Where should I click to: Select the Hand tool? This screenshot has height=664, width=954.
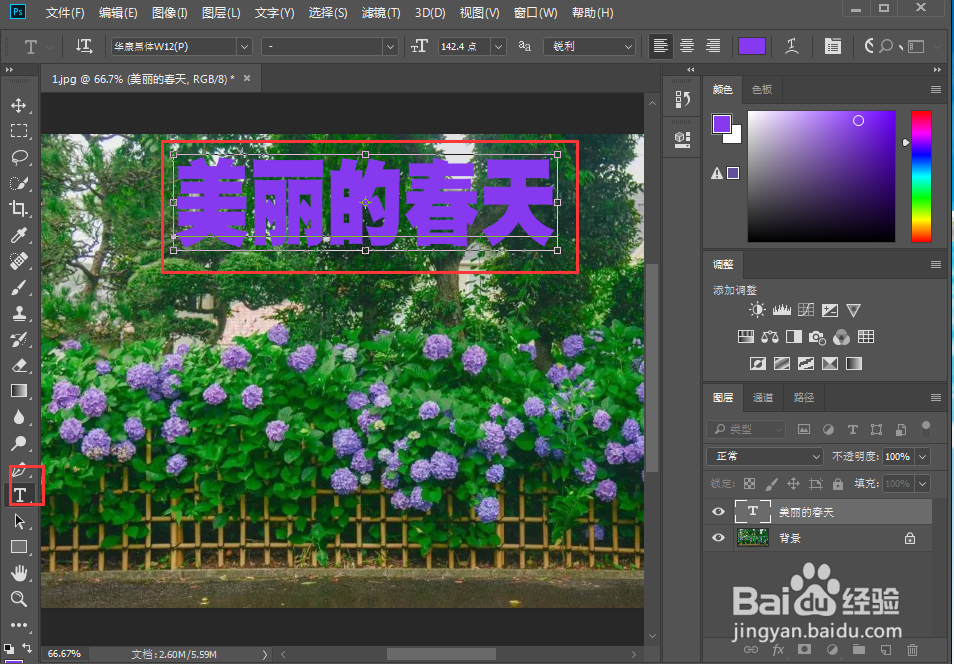coord(19,573)
